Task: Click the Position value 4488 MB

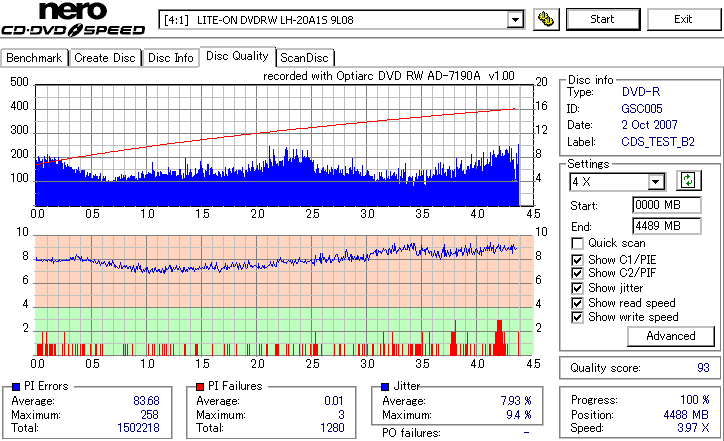Action: click(686, 415)
